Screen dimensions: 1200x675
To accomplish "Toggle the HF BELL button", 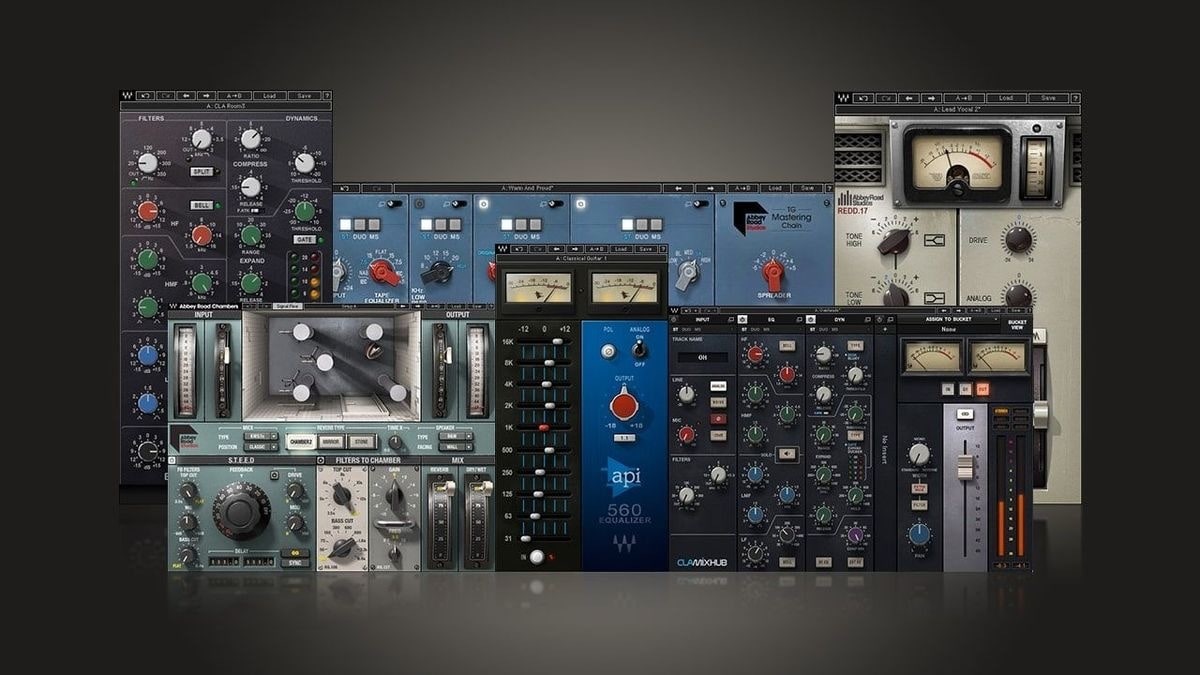I will (x=202, y=203).
